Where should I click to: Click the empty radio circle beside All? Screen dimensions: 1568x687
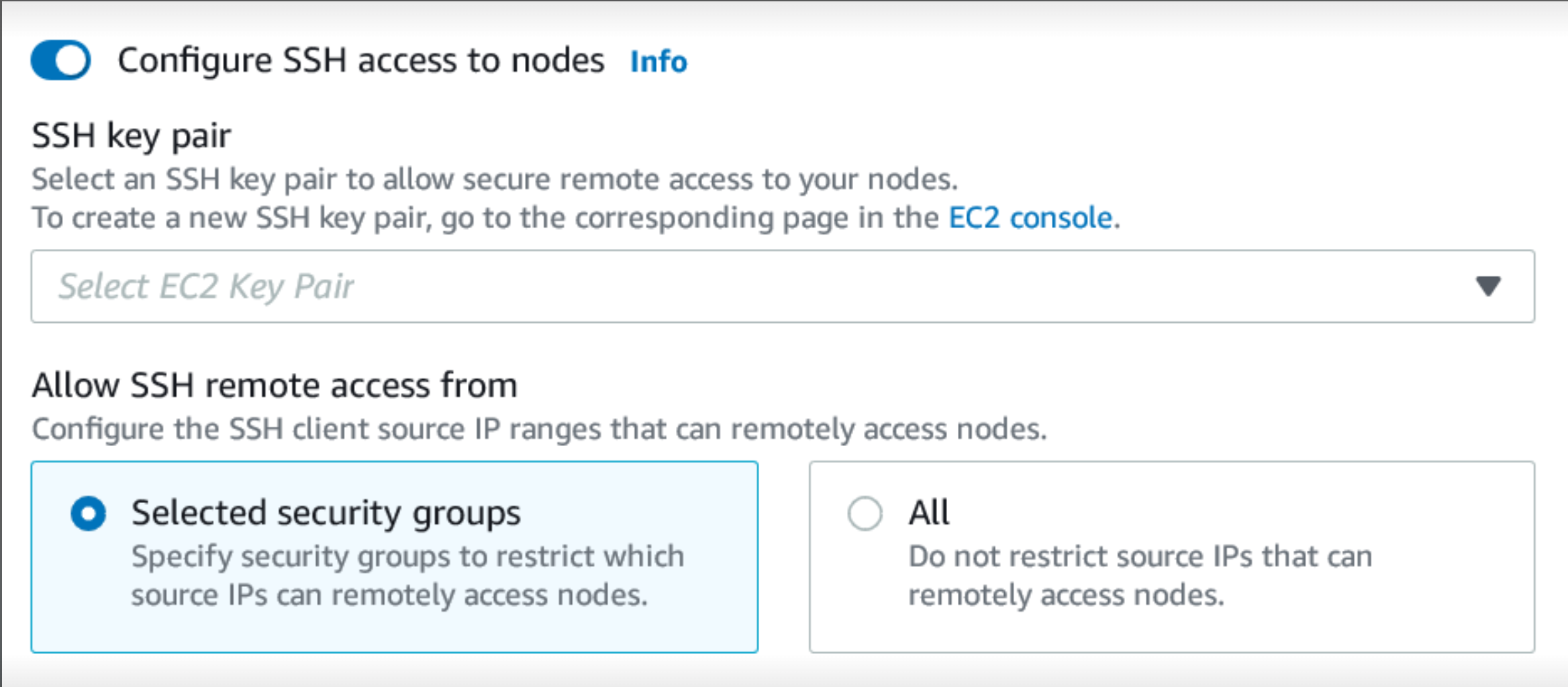[x=866, y=512]
